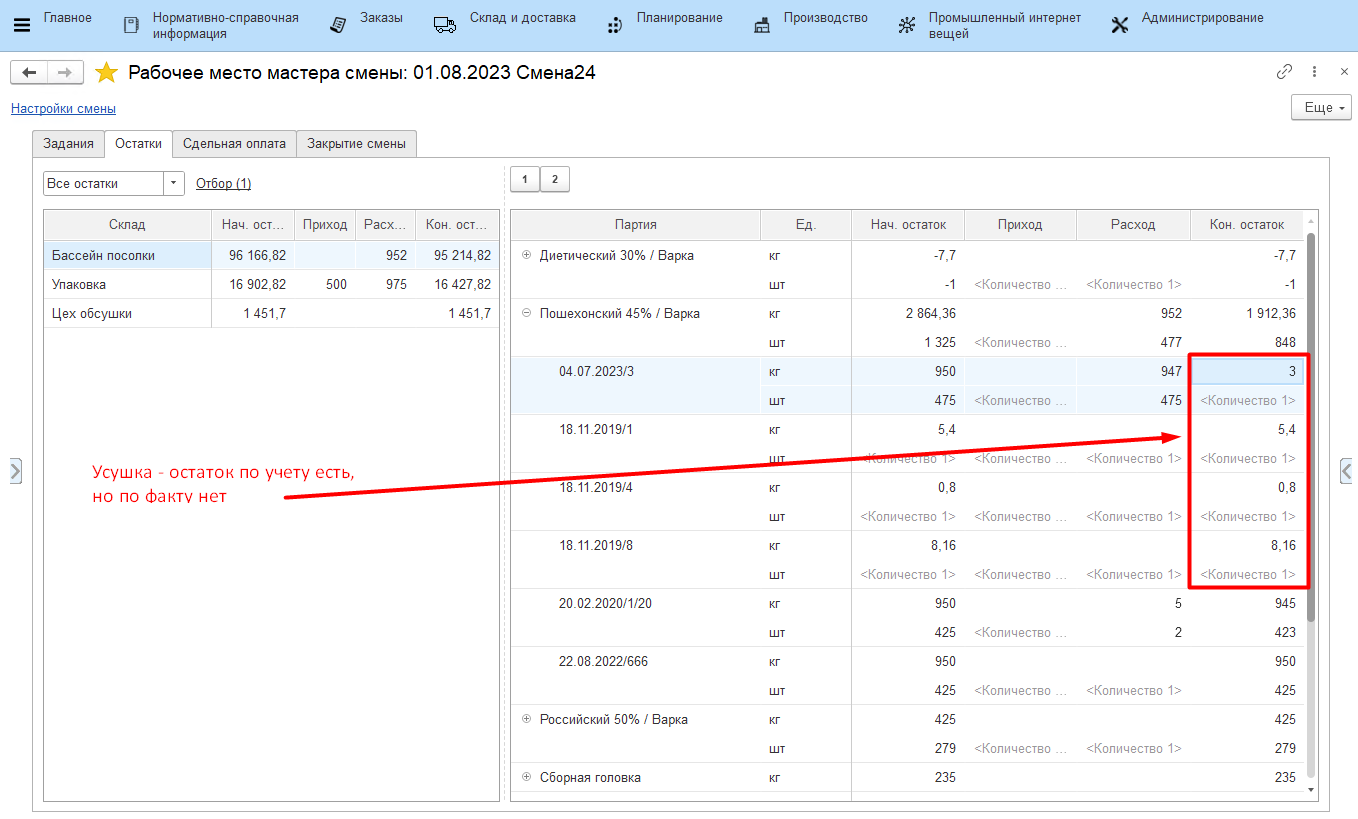Expand the Российский 50% / Варка group

coord(527,719)
